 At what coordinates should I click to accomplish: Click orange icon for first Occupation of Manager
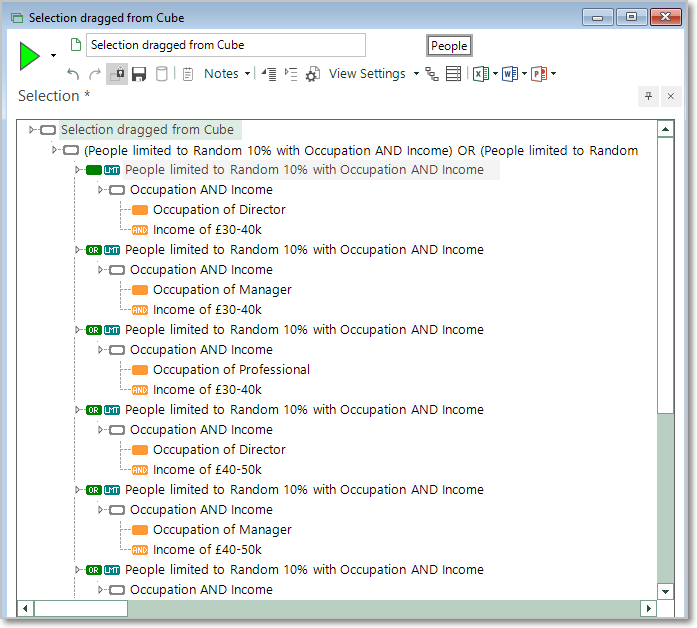point(140,290)
